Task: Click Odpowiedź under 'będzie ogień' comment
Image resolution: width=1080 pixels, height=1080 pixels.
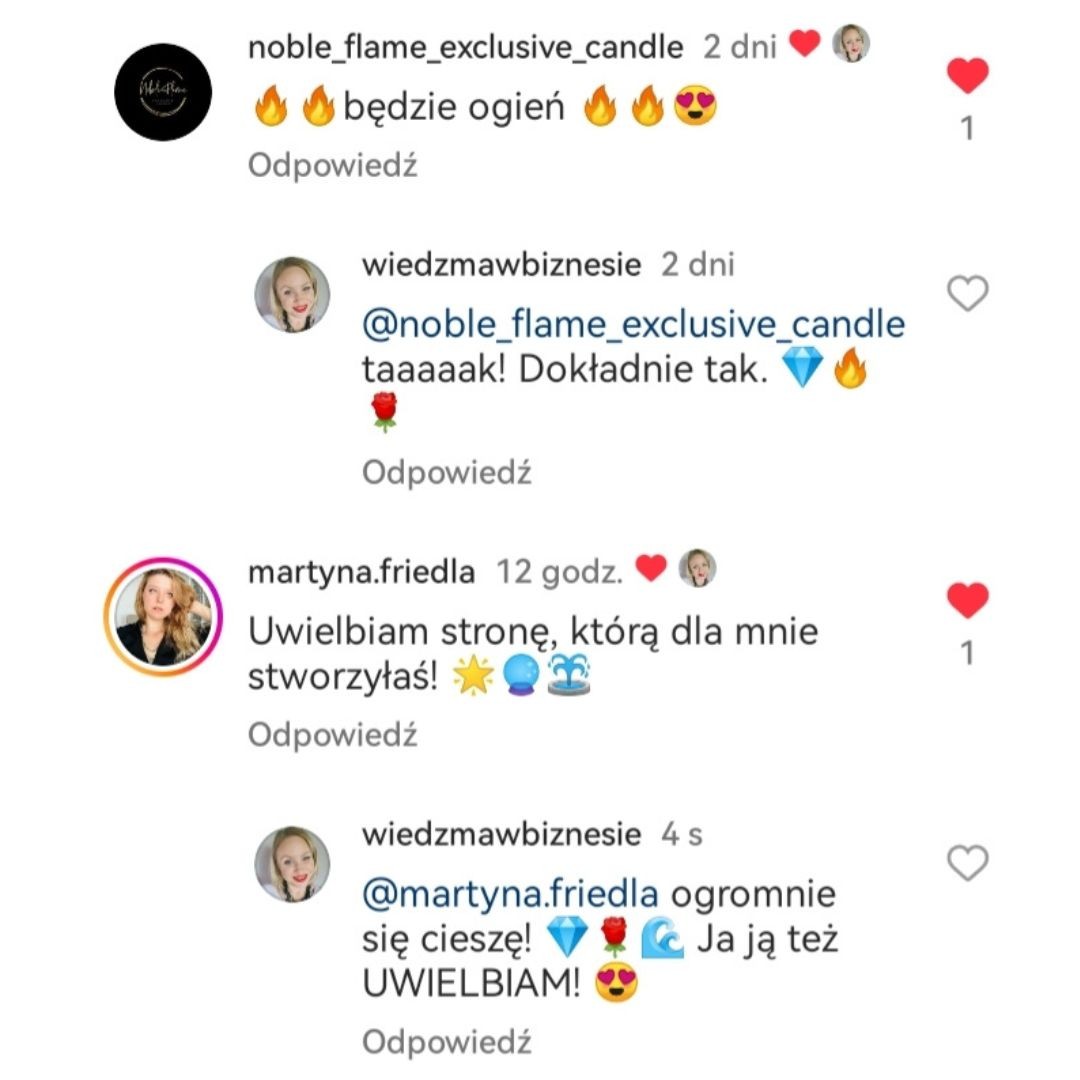Action: (x=333, y=166)
